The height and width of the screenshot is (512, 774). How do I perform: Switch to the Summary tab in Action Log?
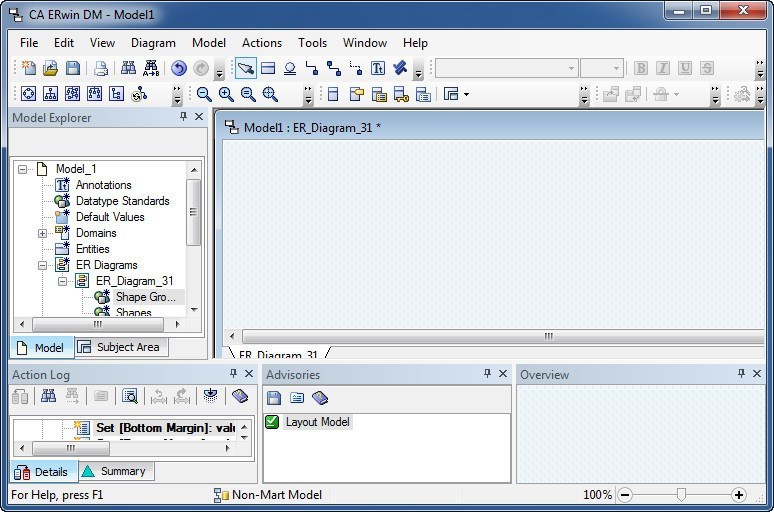pos(114,471)
